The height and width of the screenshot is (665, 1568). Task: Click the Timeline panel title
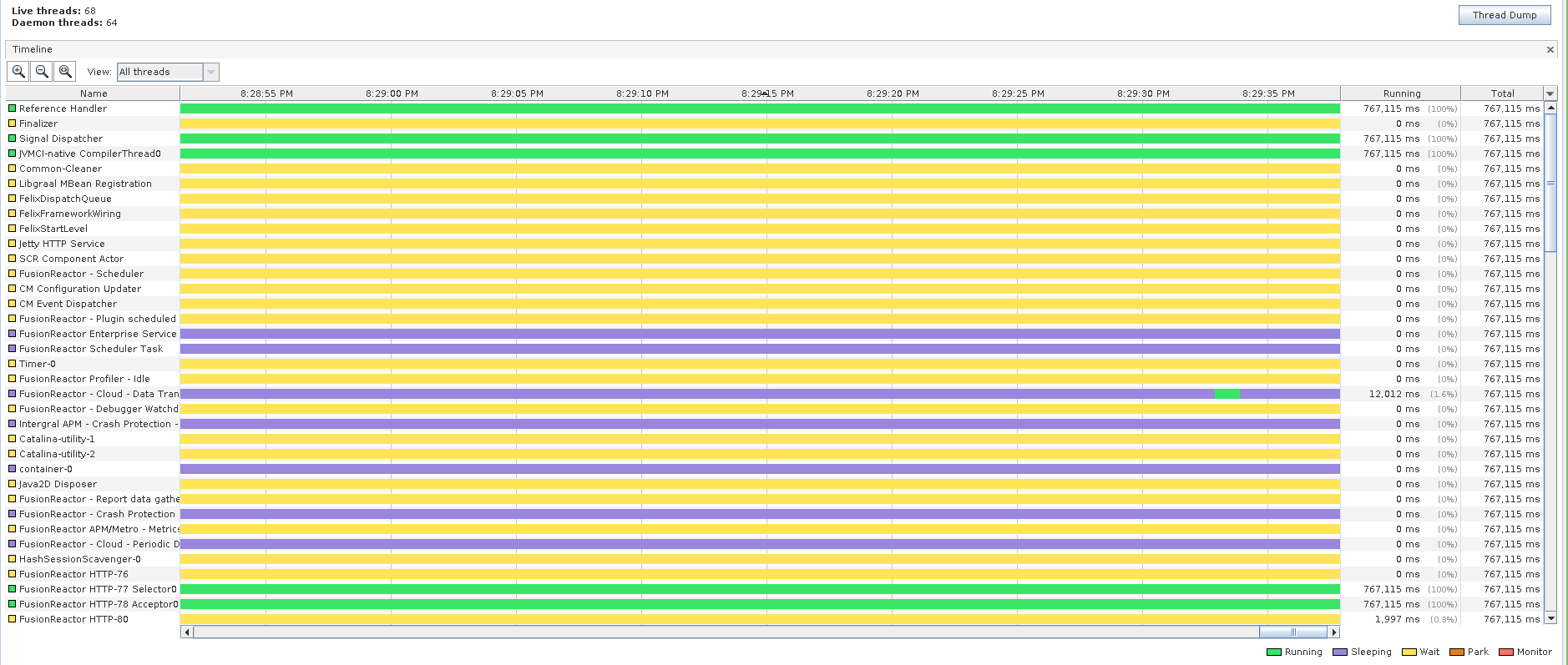coord(33,49)
